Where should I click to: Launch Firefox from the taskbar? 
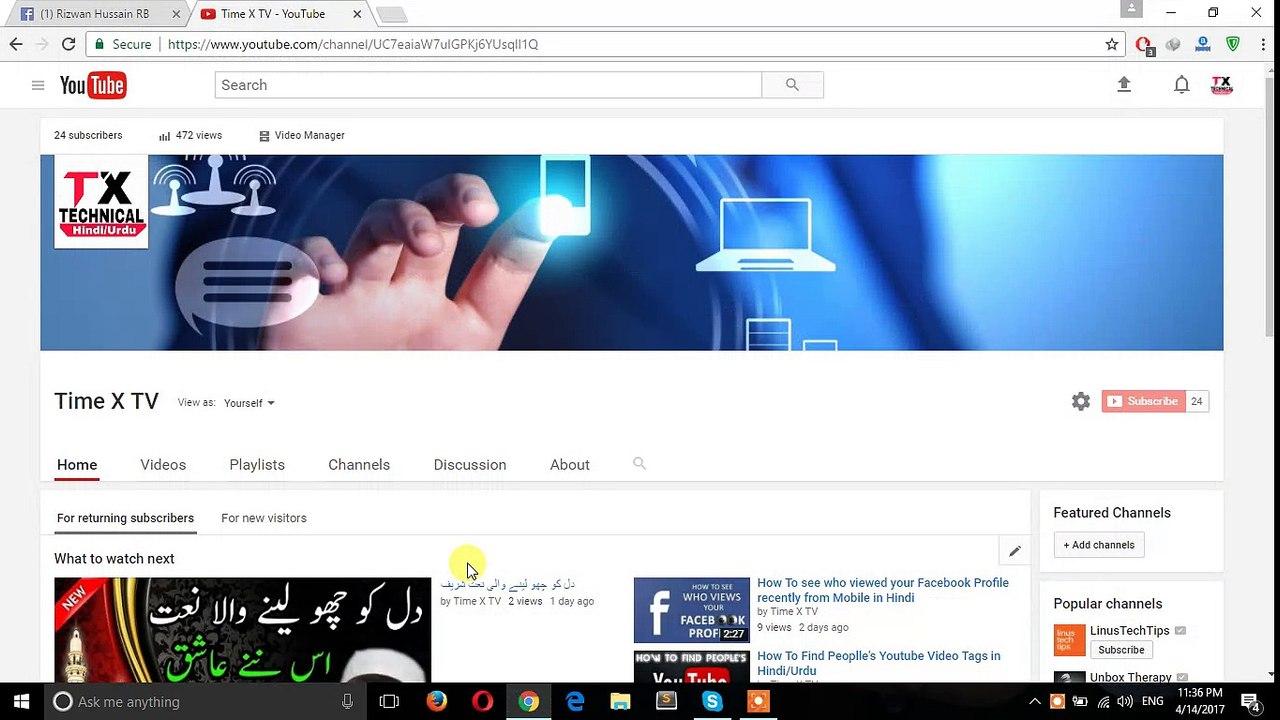tap(436, 701)
